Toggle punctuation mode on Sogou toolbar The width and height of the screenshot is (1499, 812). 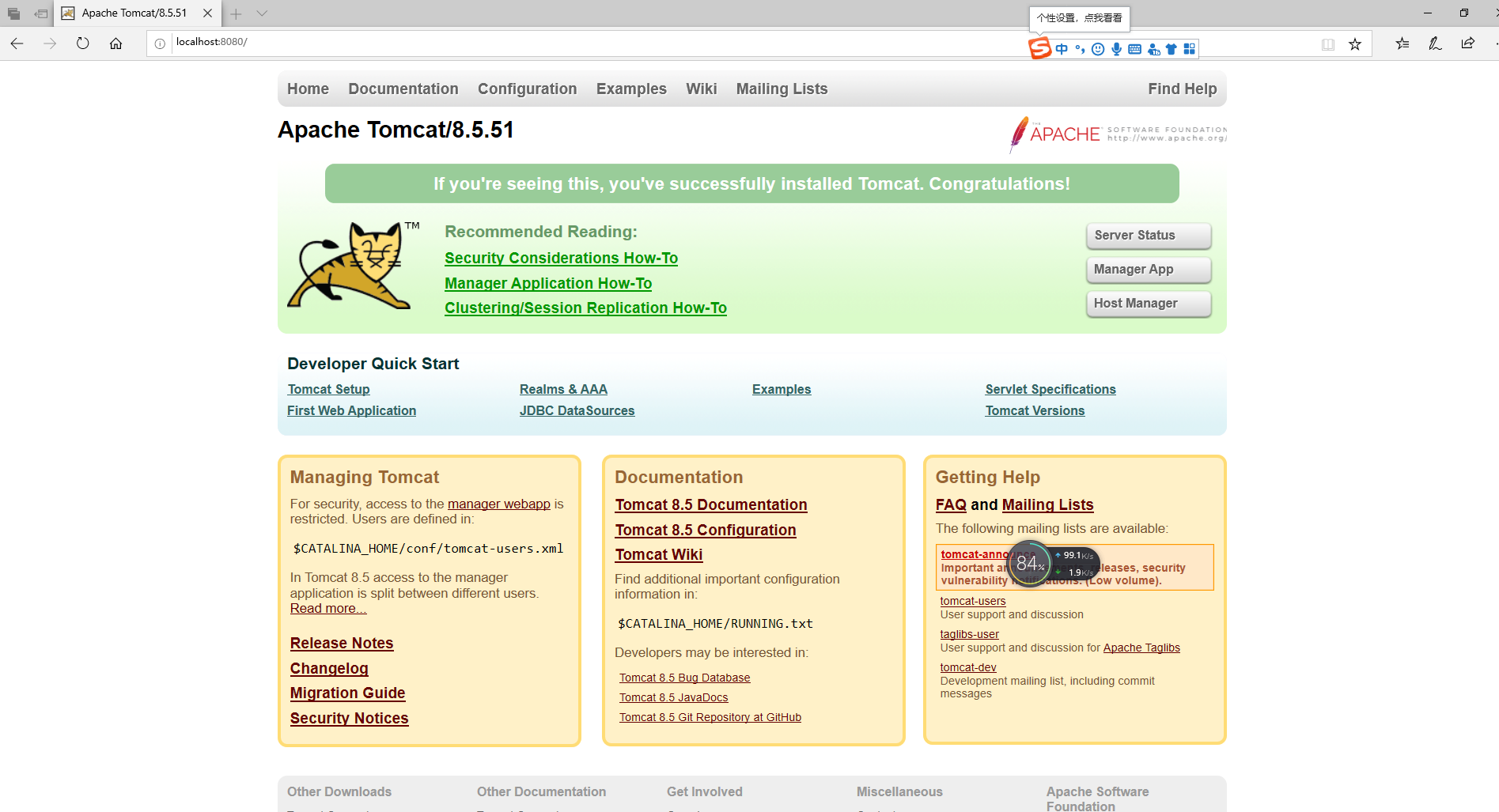click(1081, 49)
